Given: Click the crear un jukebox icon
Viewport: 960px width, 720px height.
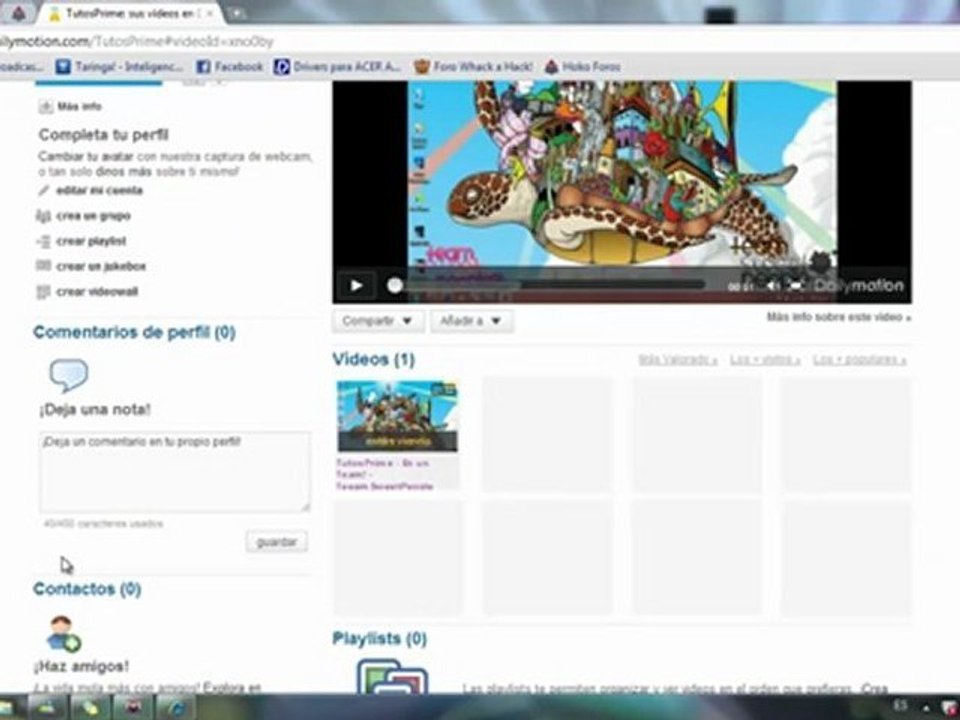Looking at the screenshot, I should [43, 266].
